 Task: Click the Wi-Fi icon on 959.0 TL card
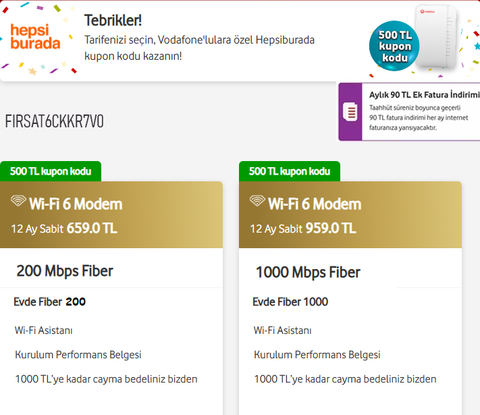click(257, 201)
